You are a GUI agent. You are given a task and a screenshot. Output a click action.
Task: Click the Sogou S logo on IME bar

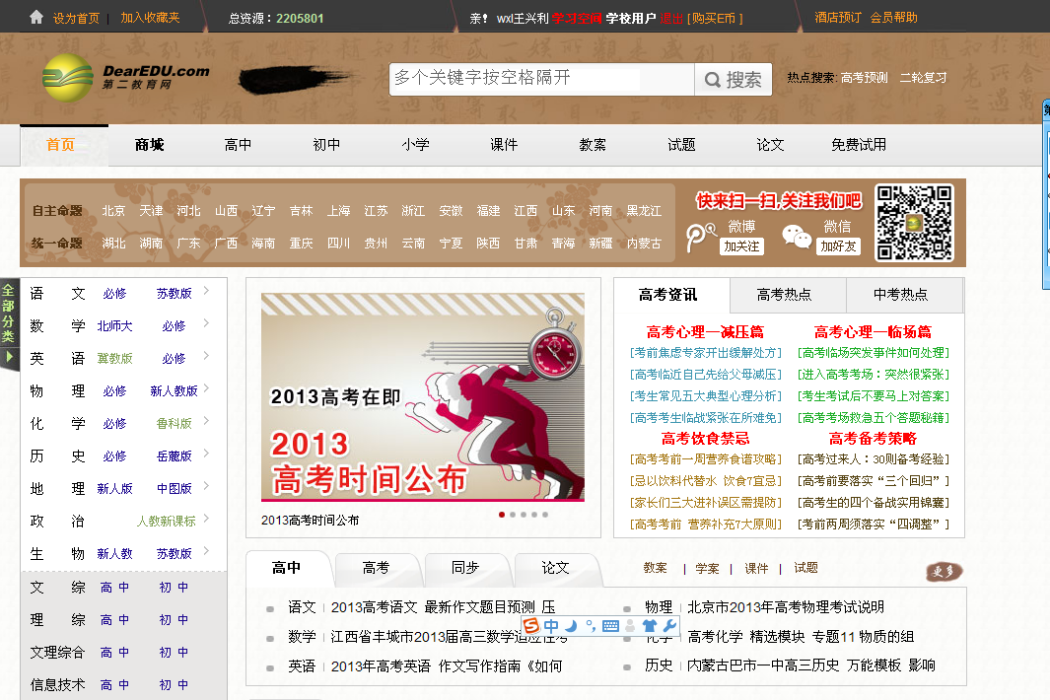[531, 626]
